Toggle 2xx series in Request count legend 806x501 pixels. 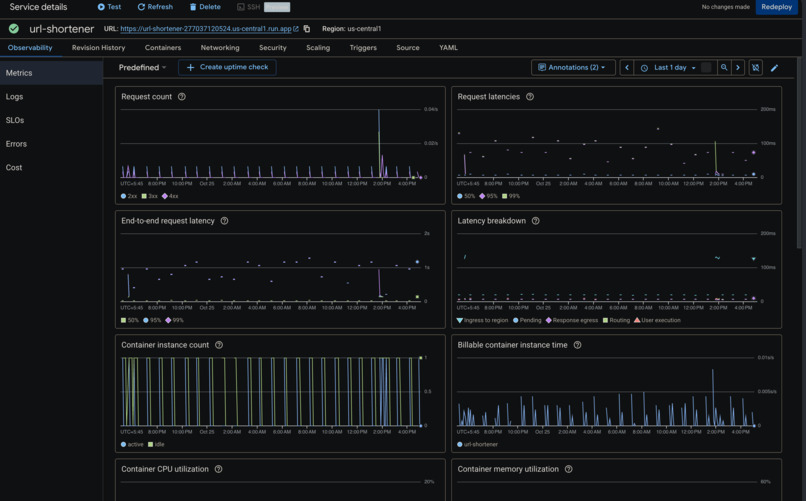pyautogui.click(x=129, y=196)
